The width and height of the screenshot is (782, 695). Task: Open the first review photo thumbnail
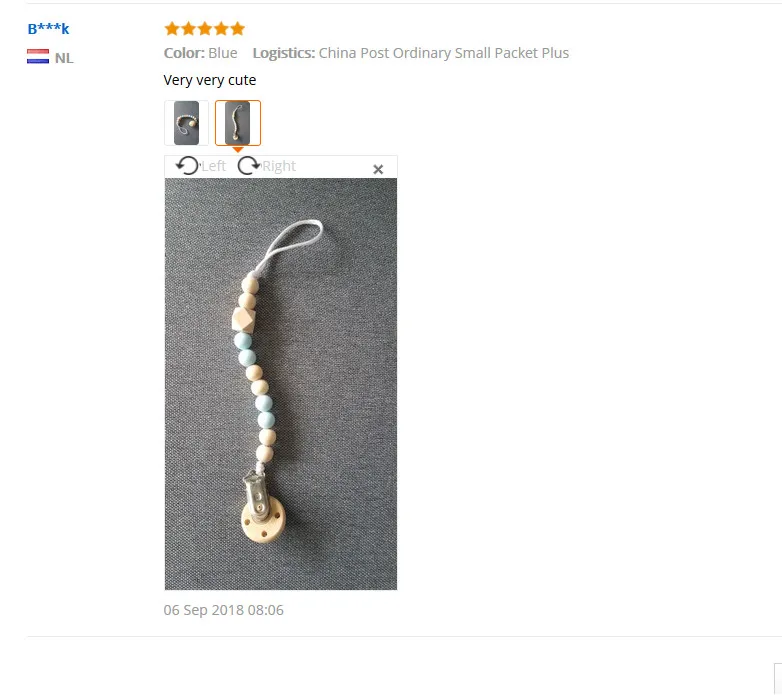coord(187,123)
